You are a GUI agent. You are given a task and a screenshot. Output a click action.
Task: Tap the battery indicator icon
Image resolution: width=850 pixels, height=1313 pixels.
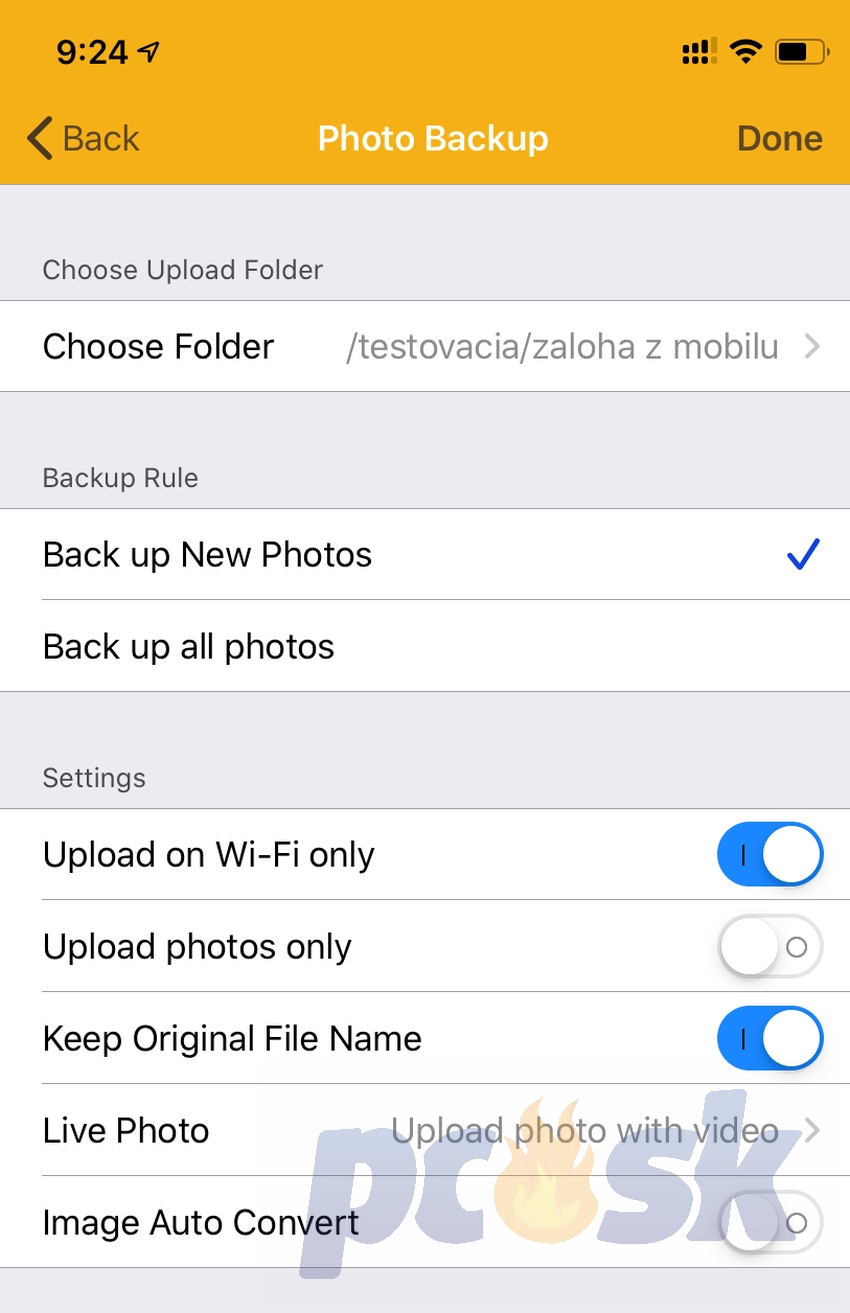point(802,51)
